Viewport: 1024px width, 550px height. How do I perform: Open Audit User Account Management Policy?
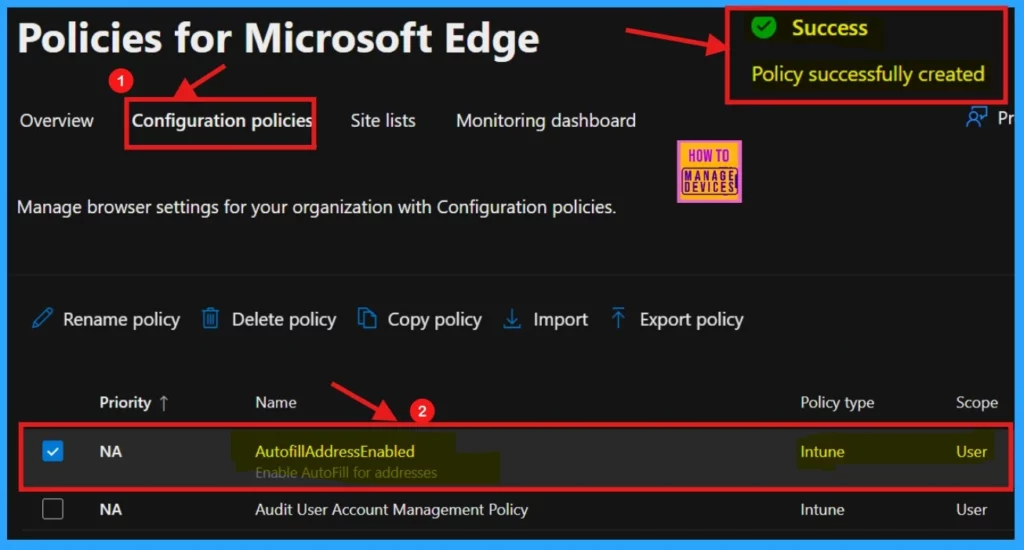coord(392,510)
